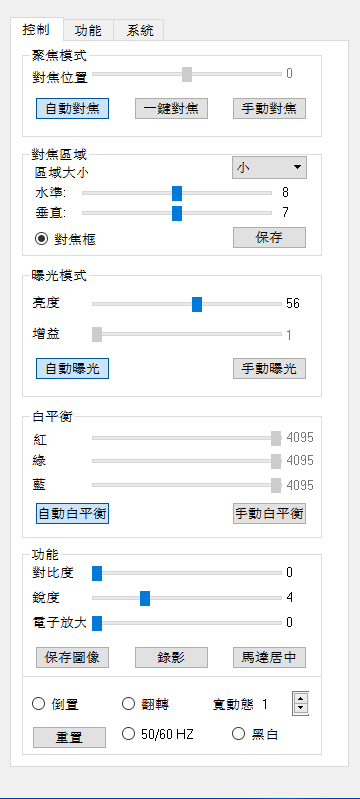This screenshot has width=360, height=799.
Task: Switch to the 功能 tab
Action: pyautogui.click(x=88, y=31)
